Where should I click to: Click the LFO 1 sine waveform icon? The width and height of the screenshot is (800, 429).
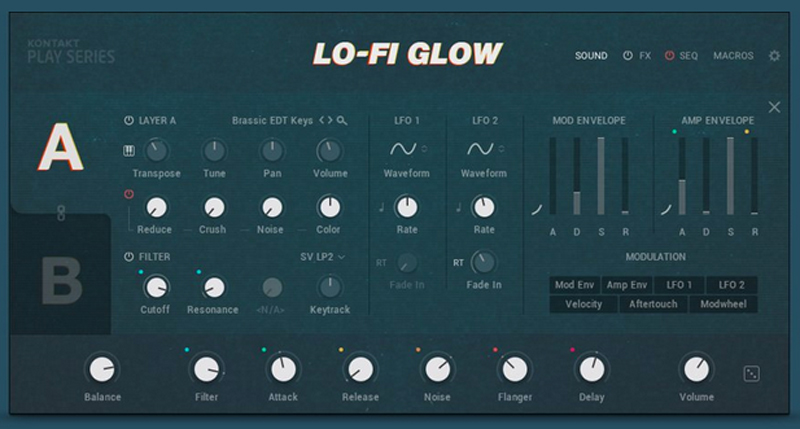403,148
